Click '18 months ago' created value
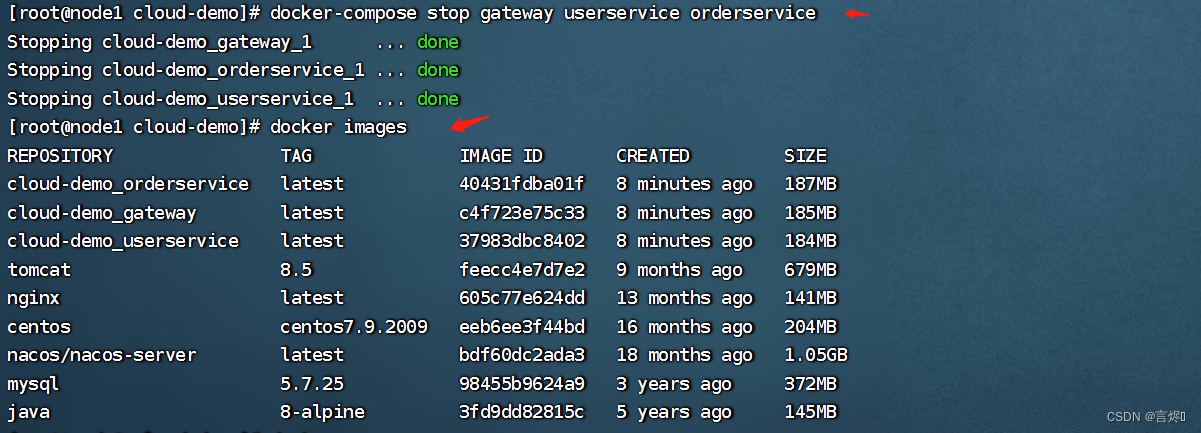The image size is (1201, 433). tap(685, 355)
